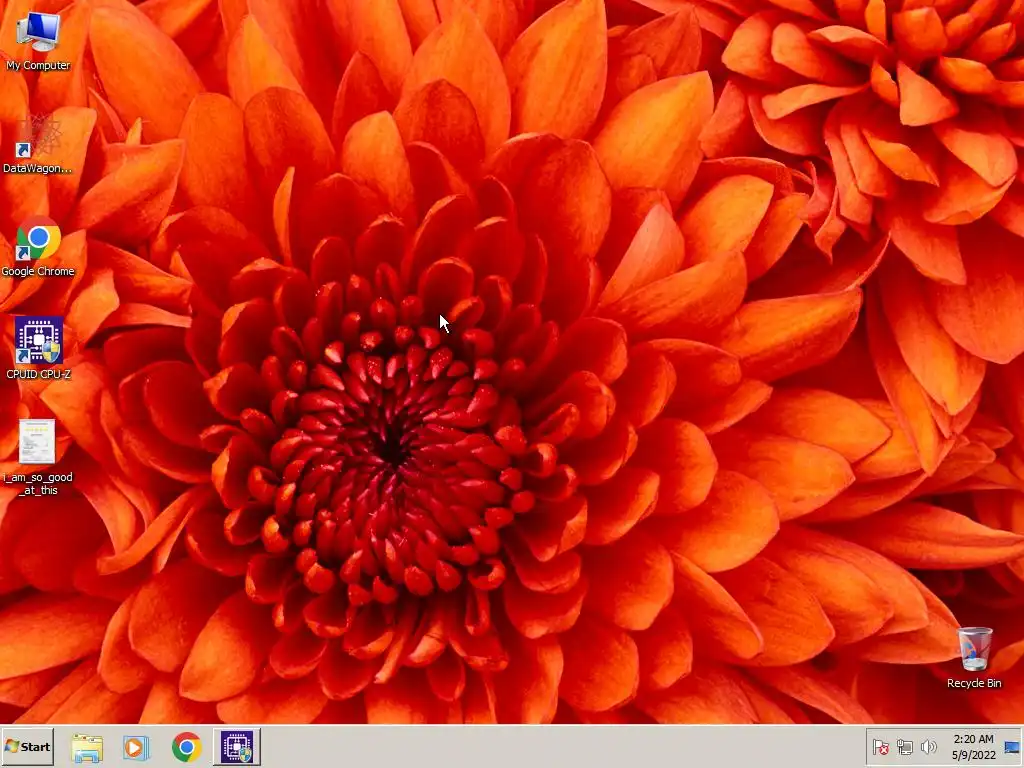Viewport: 1024px width, 768px height.
Task: Open the Start menu
Action: click(27, 746)
